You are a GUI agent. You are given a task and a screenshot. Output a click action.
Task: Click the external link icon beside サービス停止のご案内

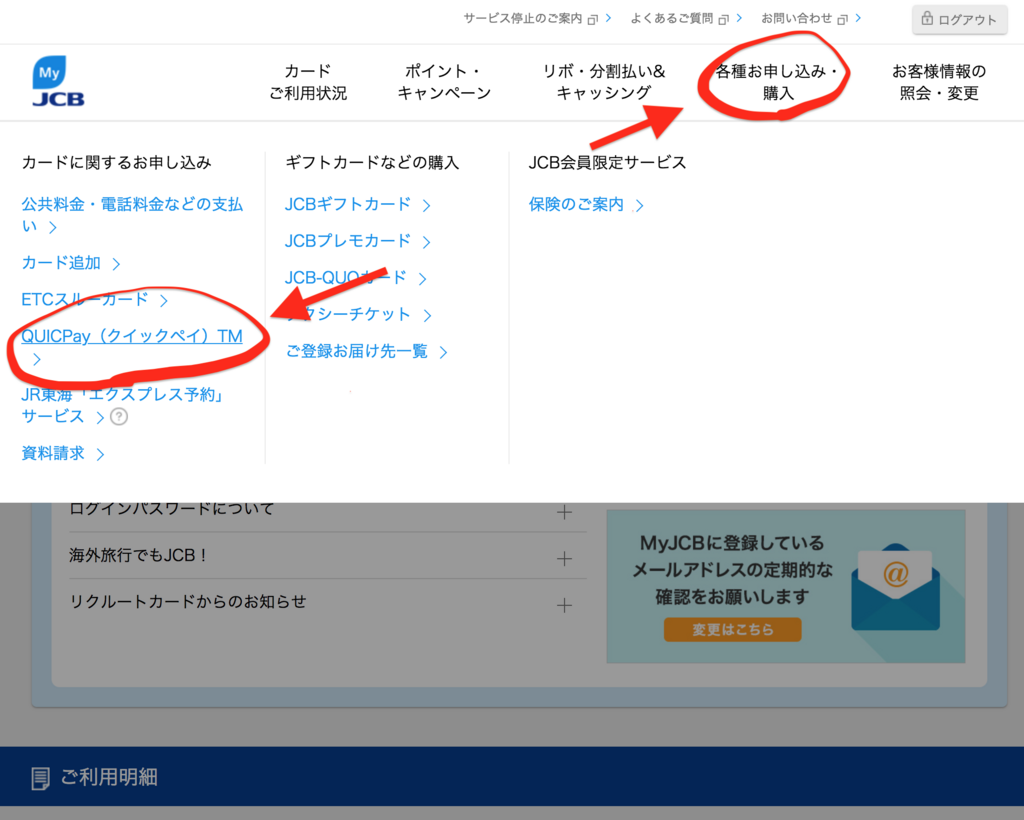592,20
